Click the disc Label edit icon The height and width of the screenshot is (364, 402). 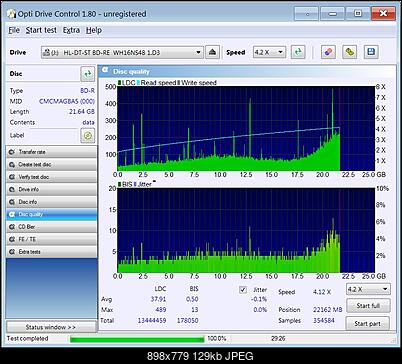(x=88, y=135)
